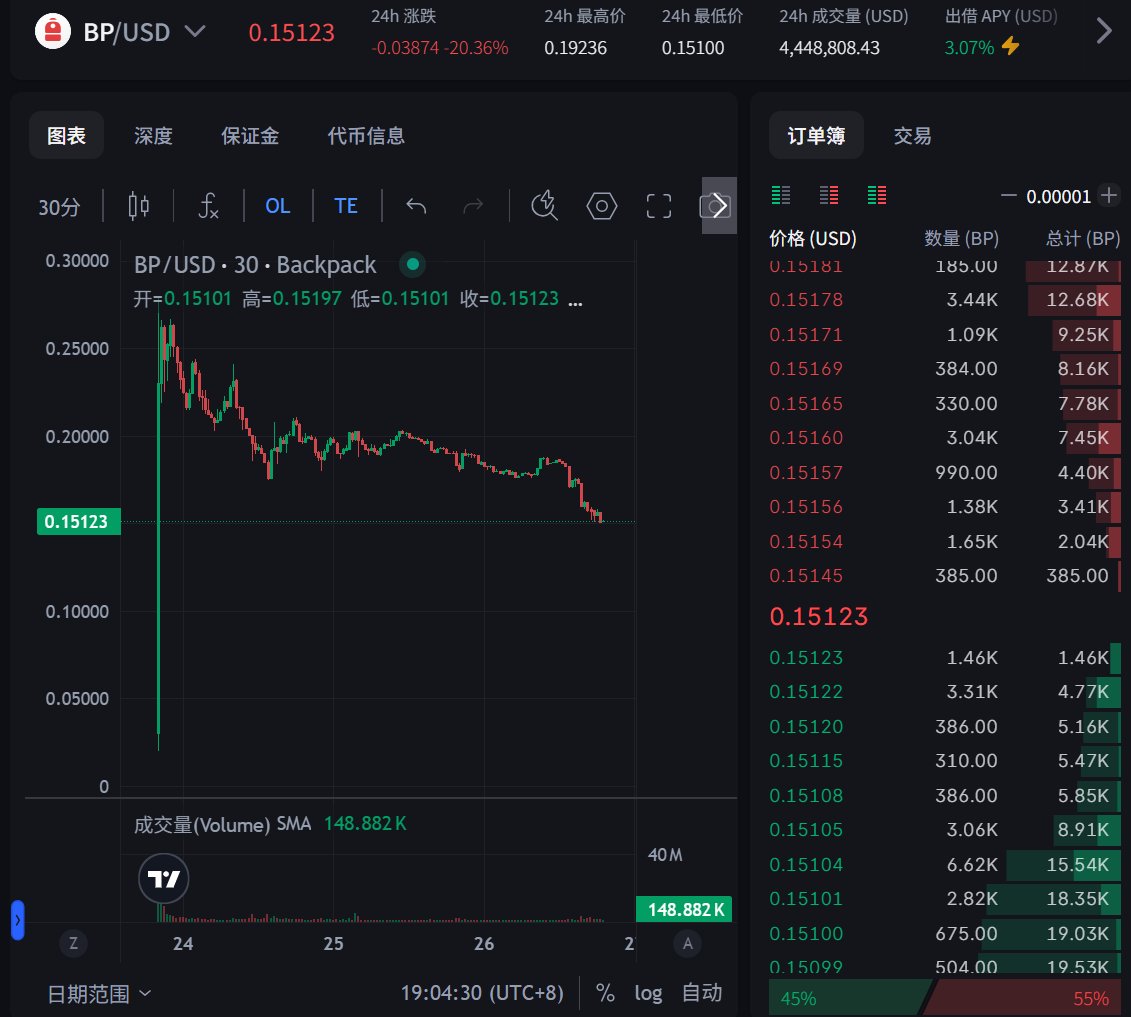Screen dimensions: 1131x1017
Task: Expand the left drawing toolbar handle
Action: pyautogui.click(x=17, y=920)
